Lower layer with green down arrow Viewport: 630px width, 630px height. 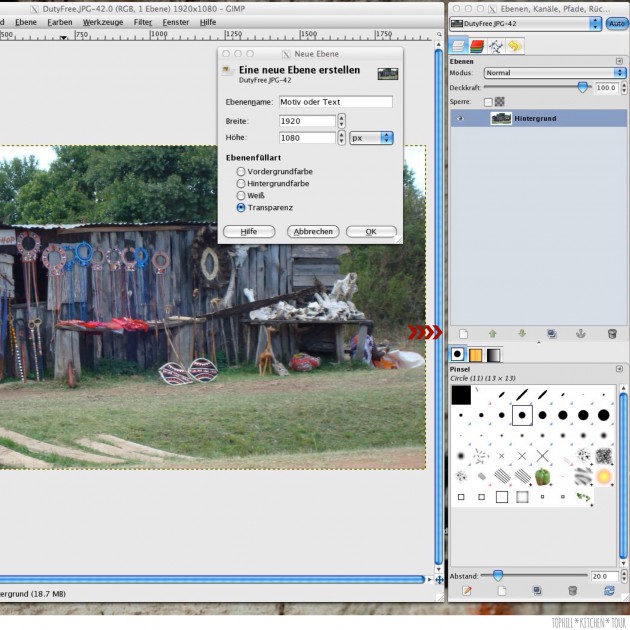(x=522, y=333)
